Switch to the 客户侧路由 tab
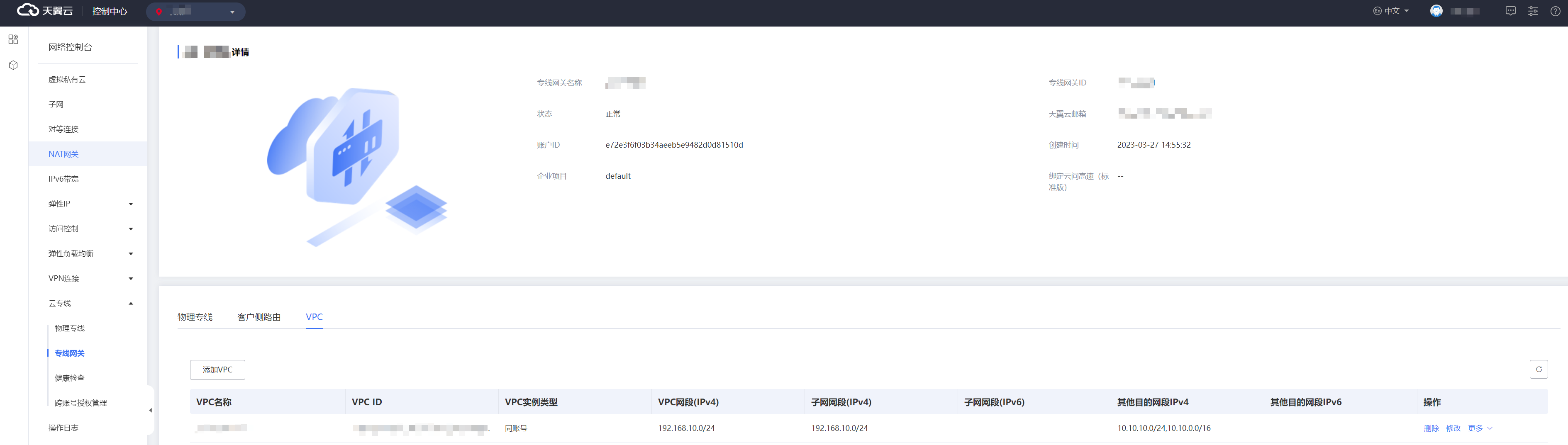 (258, 317)
